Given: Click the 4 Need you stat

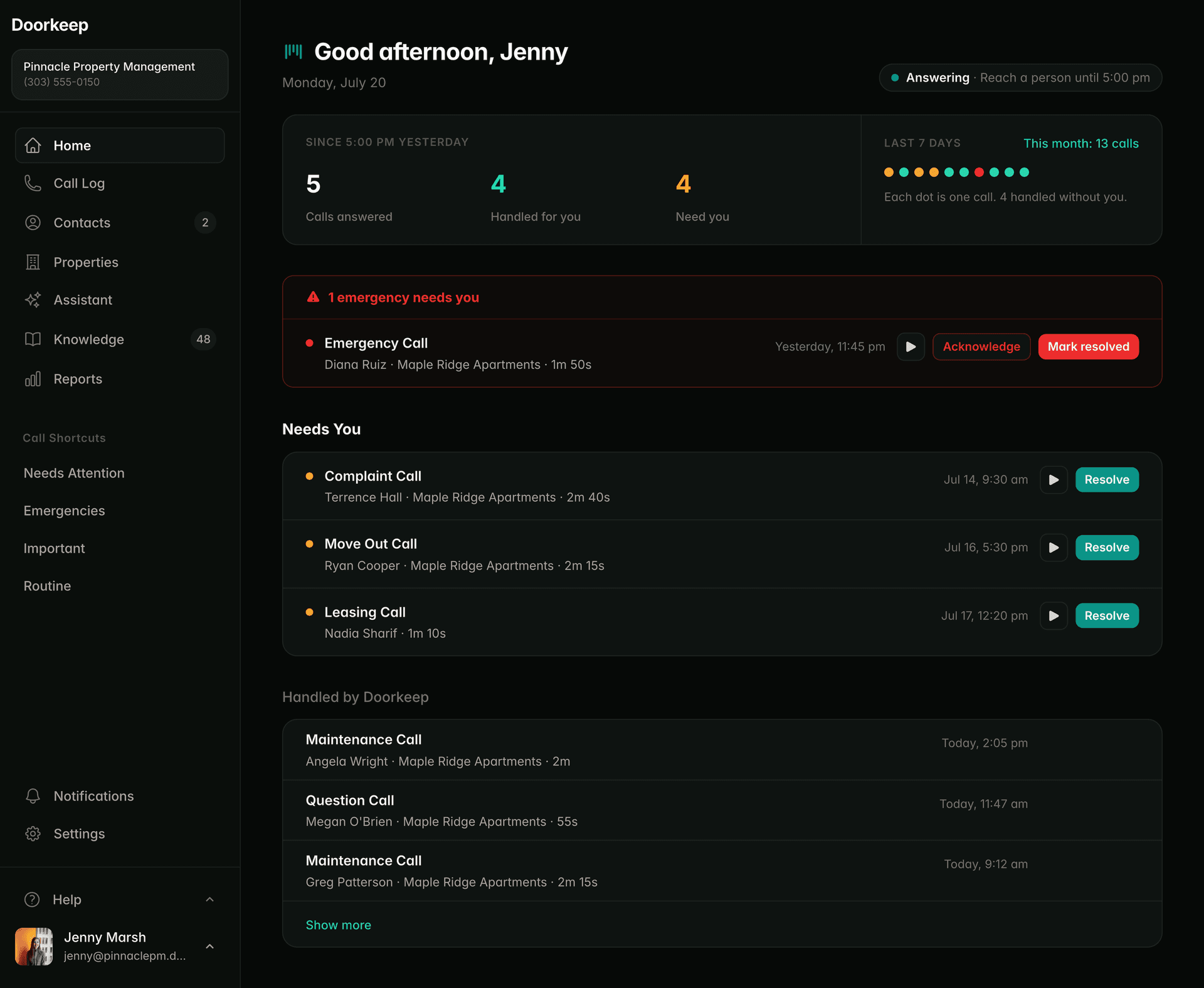Looking at the screenshot, I should 702,198.
